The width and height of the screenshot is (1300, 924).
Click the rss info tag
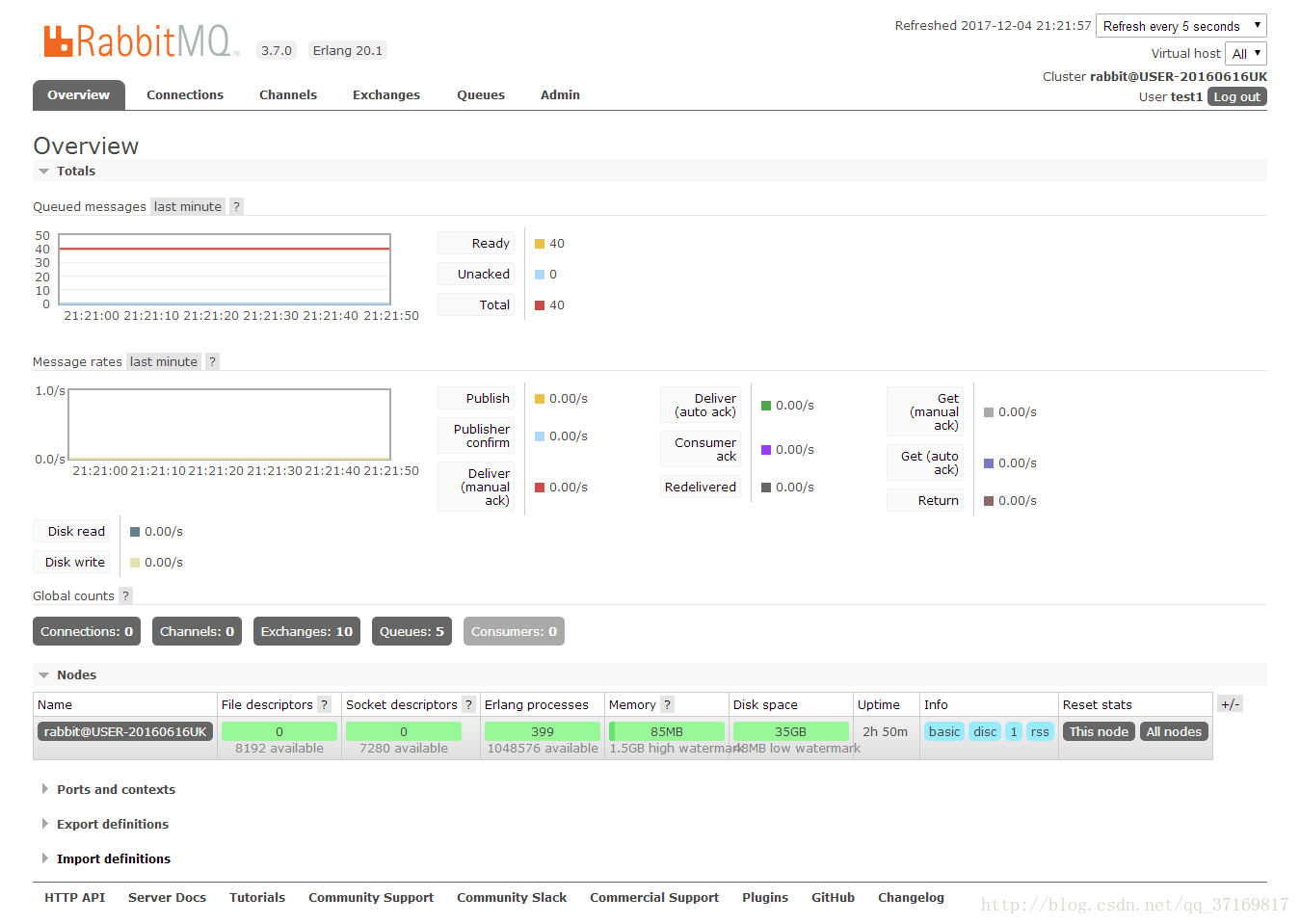[1040, 731]
